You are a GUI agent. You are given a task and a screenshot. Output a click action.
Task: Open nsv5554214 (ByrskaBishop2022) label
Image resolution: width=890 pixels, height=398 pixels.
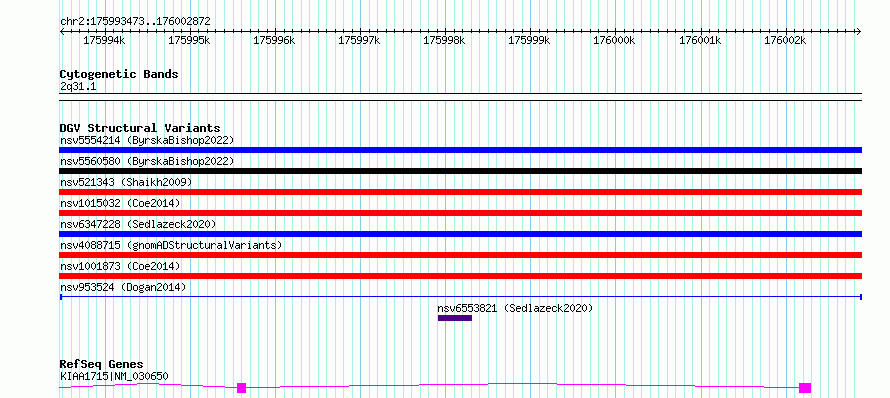(147, 140)
